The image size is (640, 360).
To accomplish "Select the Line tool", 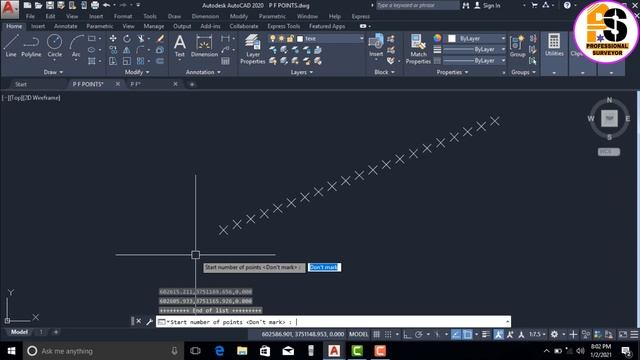I will pyautogui.click(x=11, y=45).
